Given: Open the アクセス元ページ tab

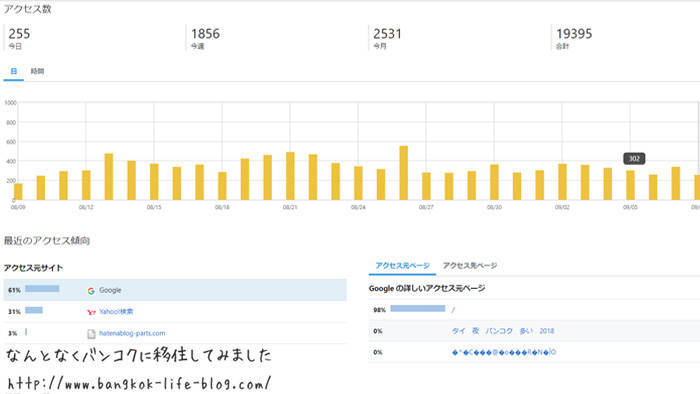Looking at the screenshot, I should 402,265.
